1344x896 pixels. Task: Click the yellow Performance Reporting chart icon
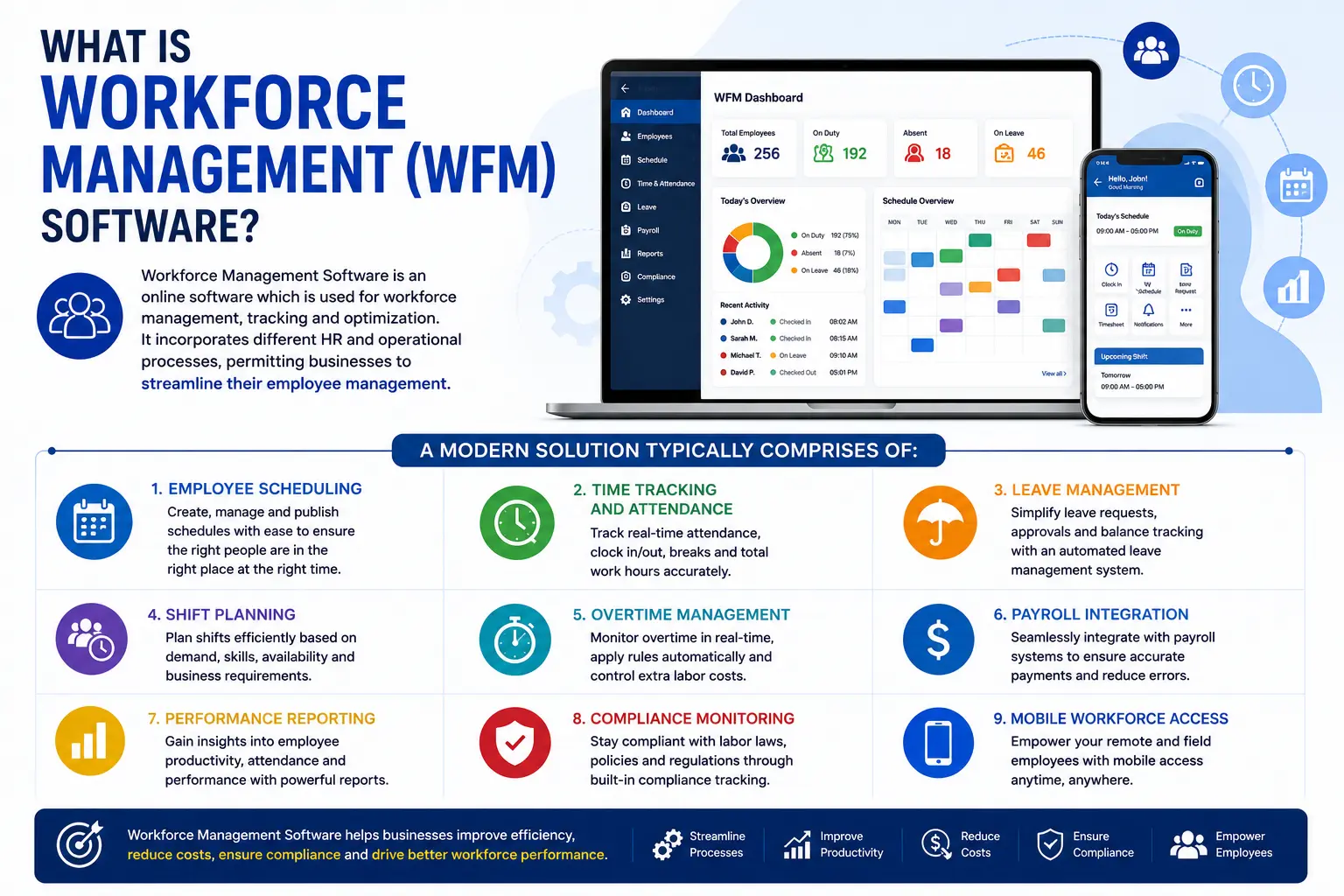coord(90,741)
